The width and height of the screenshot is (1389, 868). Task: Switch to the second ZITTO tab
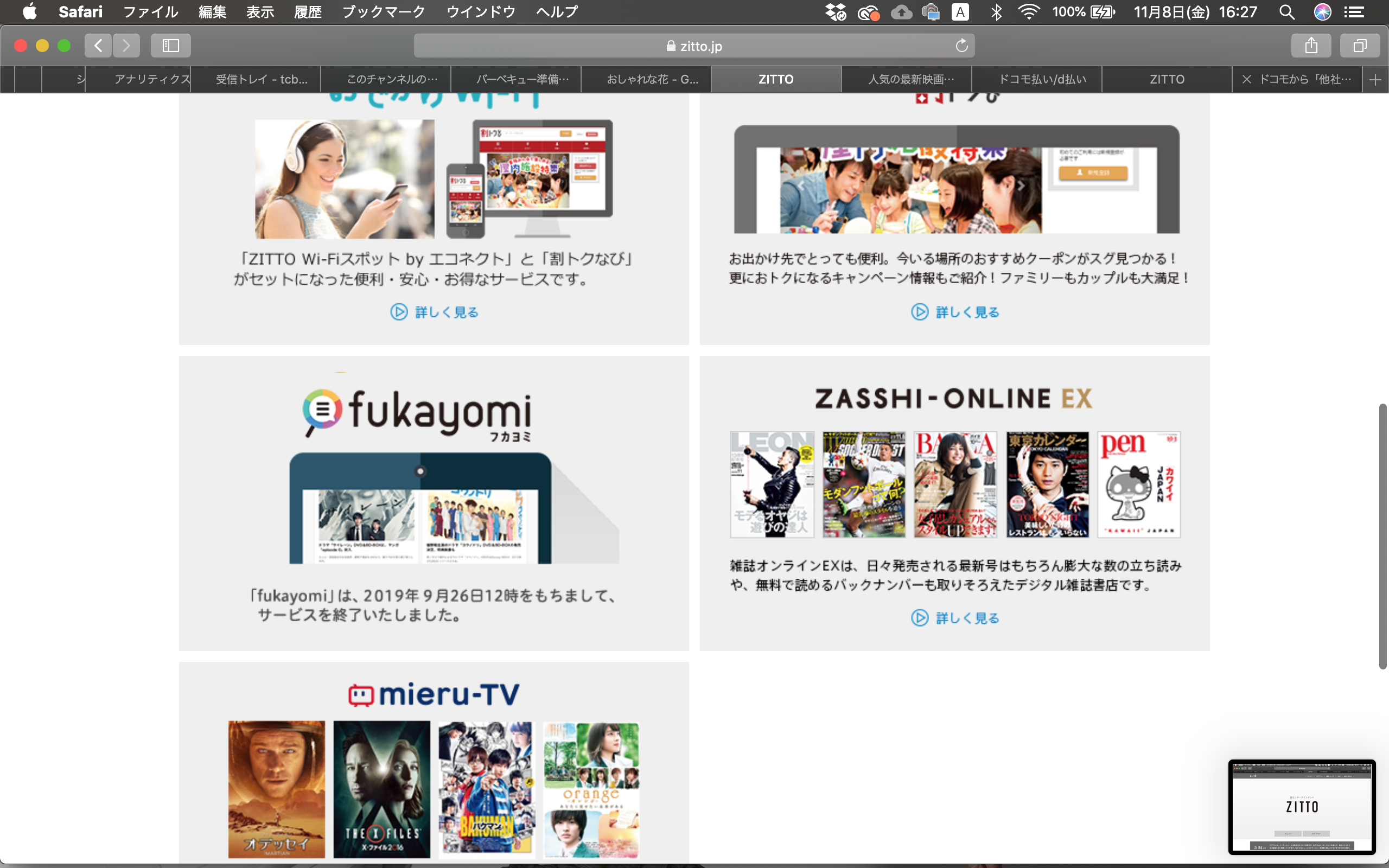(1167, 79)
